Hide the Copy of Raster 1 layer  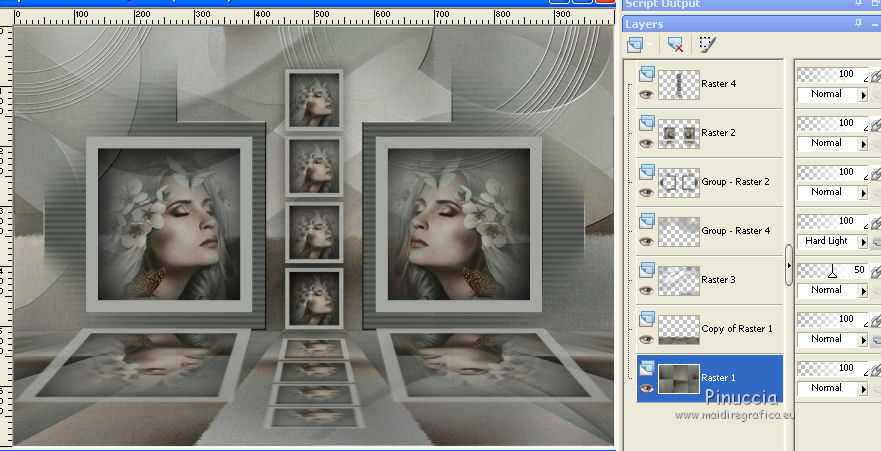[647, 339]
